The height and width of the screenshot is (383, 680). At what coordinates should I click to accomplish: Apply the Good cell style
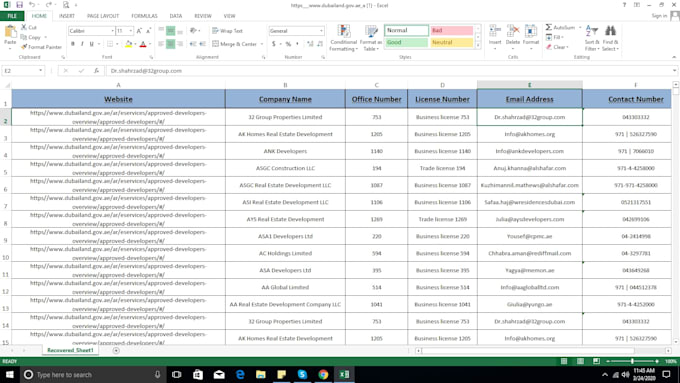(x=406, y=43)
